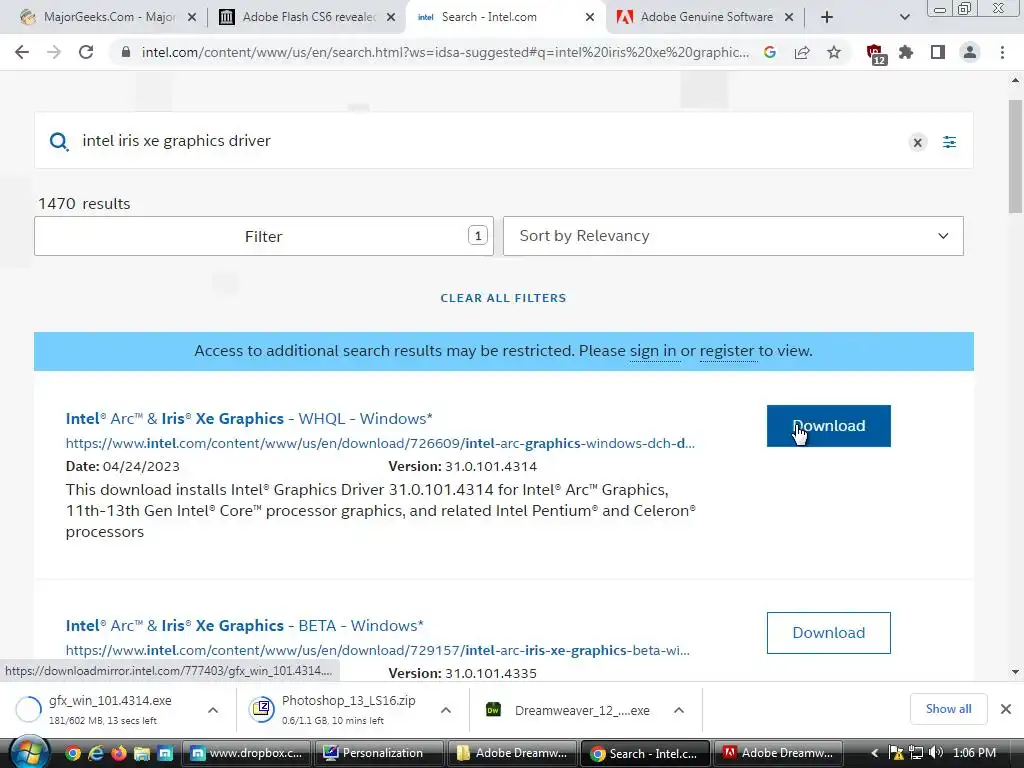Viewport: 1024px width, 768px height.
Task: Open the Adobe Dreamw... folder taskbar item
Action: (x=512, y=753)
